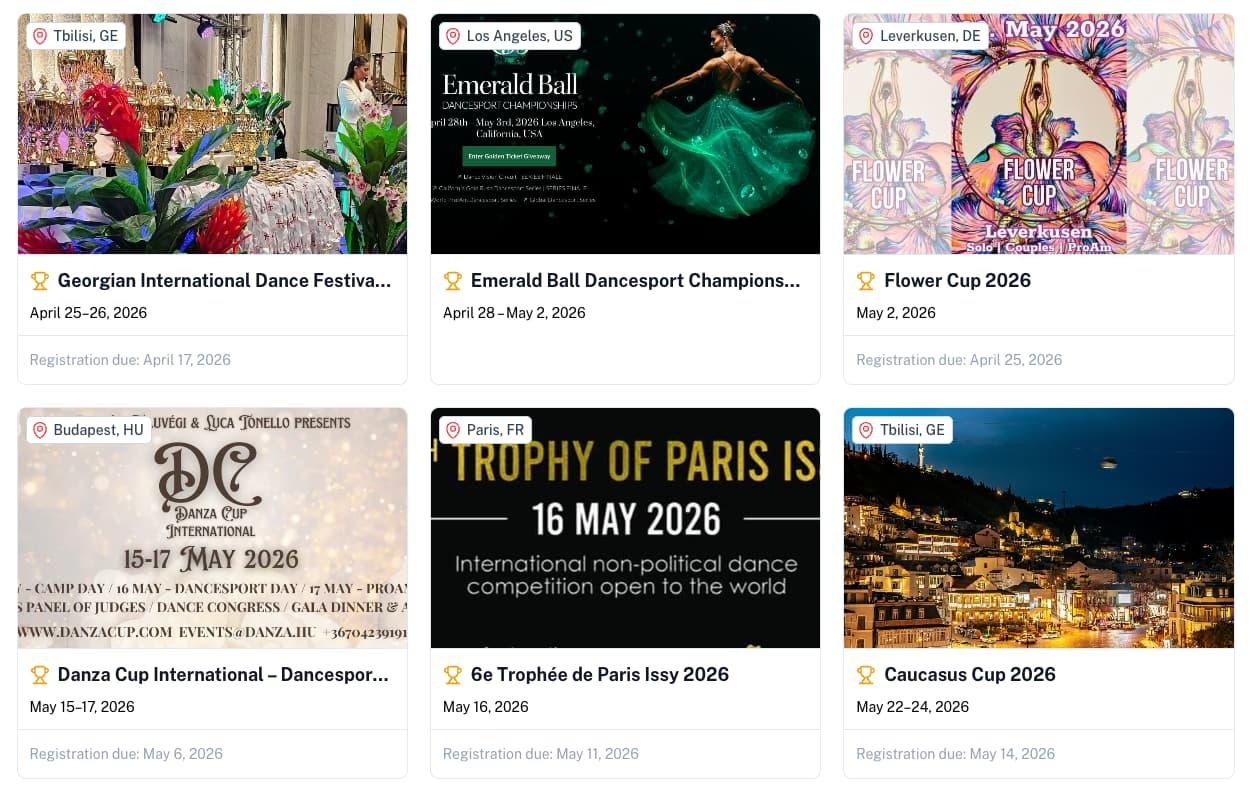Click the Registration due April 17, 2026 text
This screenshot has width=1250, height=791.
[x=130, y=360]
